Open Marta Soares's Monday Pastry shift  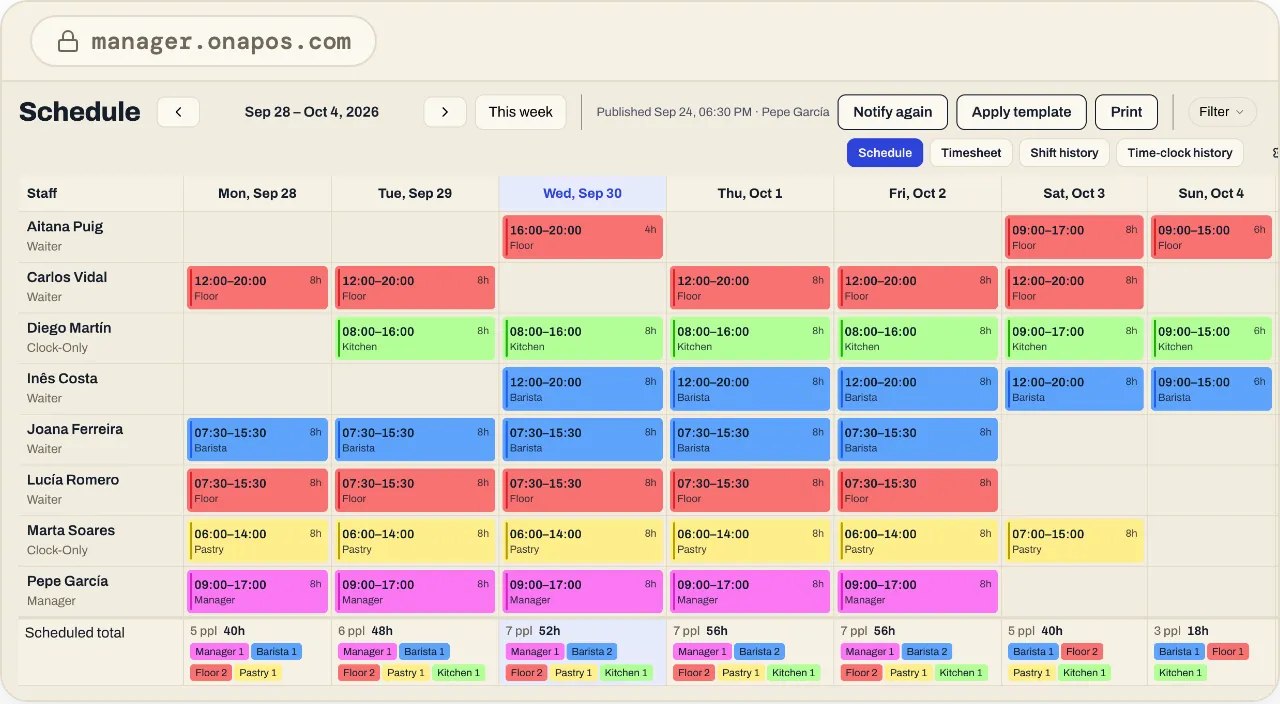(x=257, y=541)
